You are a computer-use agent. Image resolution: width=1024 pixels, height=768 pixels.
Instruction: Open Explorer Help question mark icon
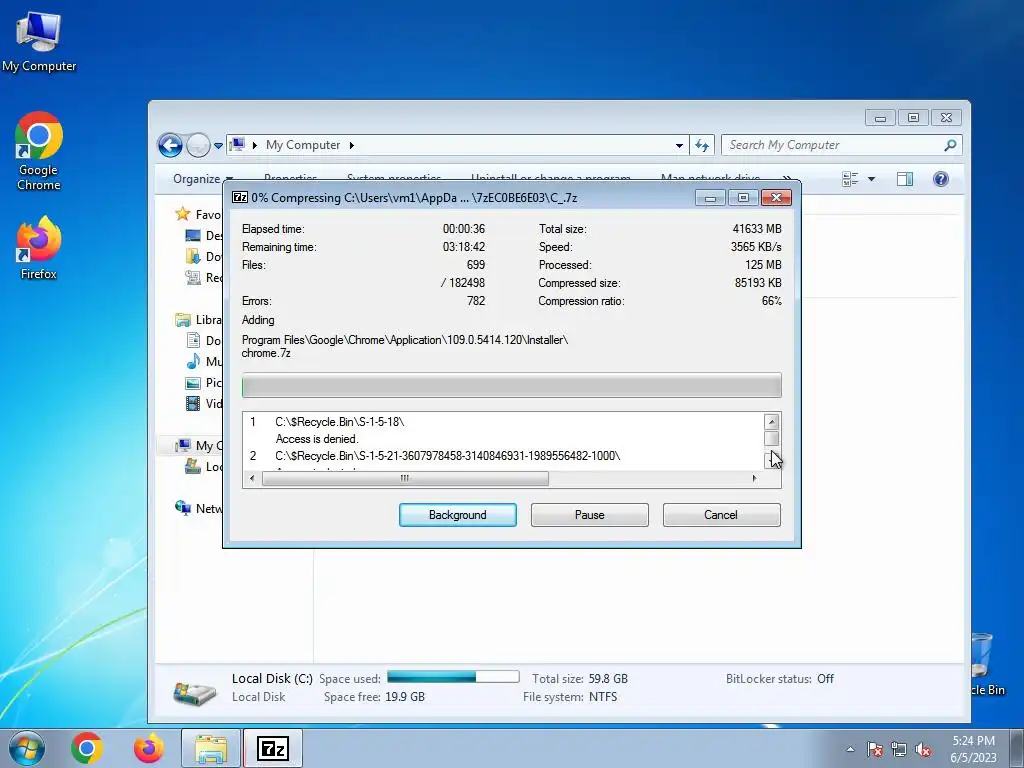point(940,179)
